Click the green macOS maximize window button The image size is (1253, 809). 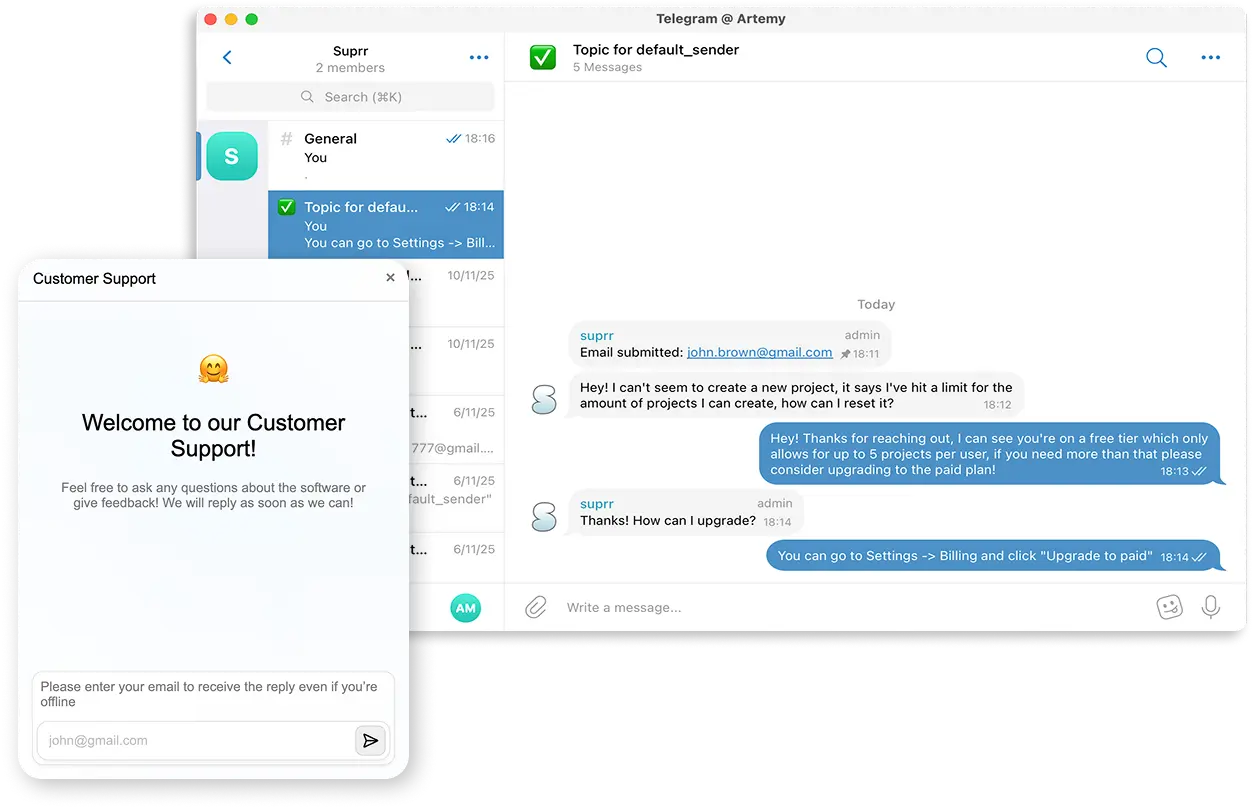pos(252,19)
